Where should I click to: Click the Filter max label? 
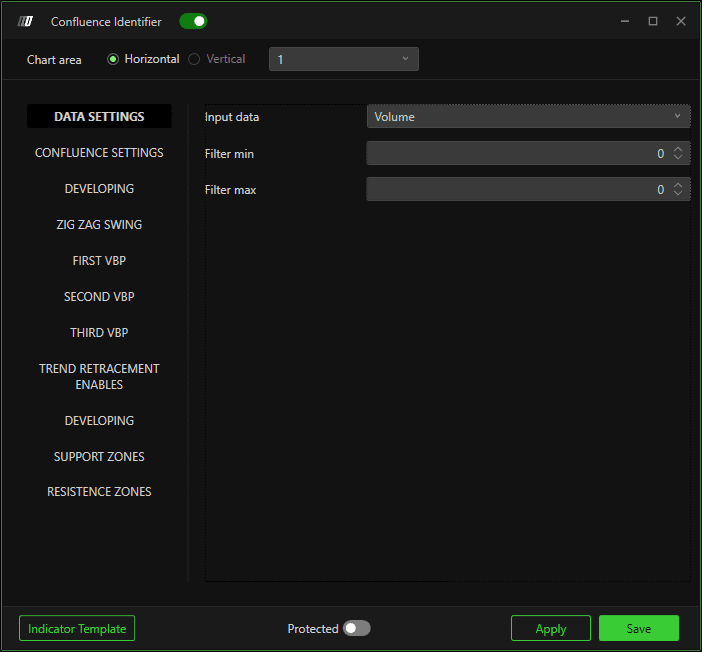(x=231, y=190)
